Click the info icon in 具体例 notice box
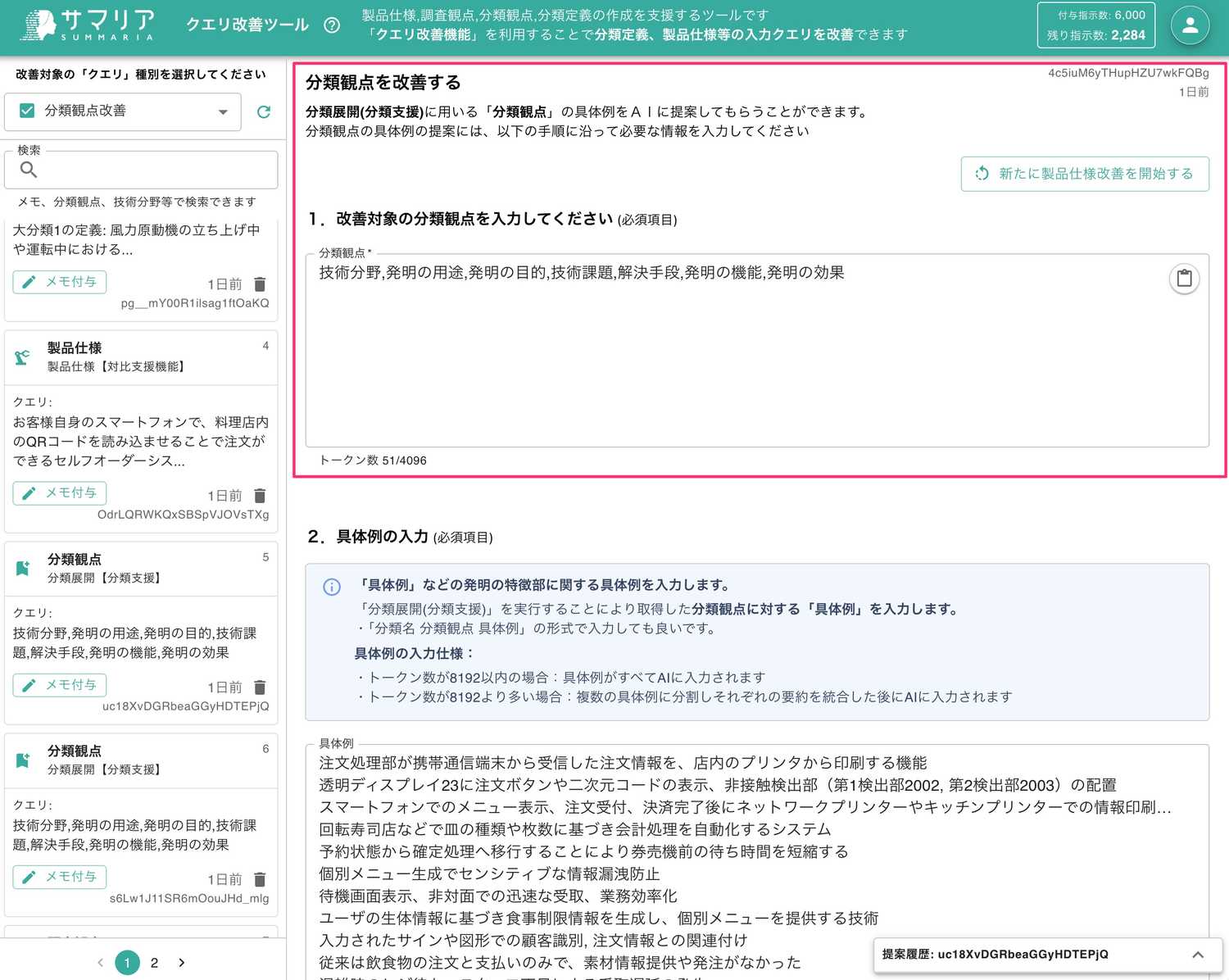Viewport: 1229px width, 980px height. tap(332, 587)
